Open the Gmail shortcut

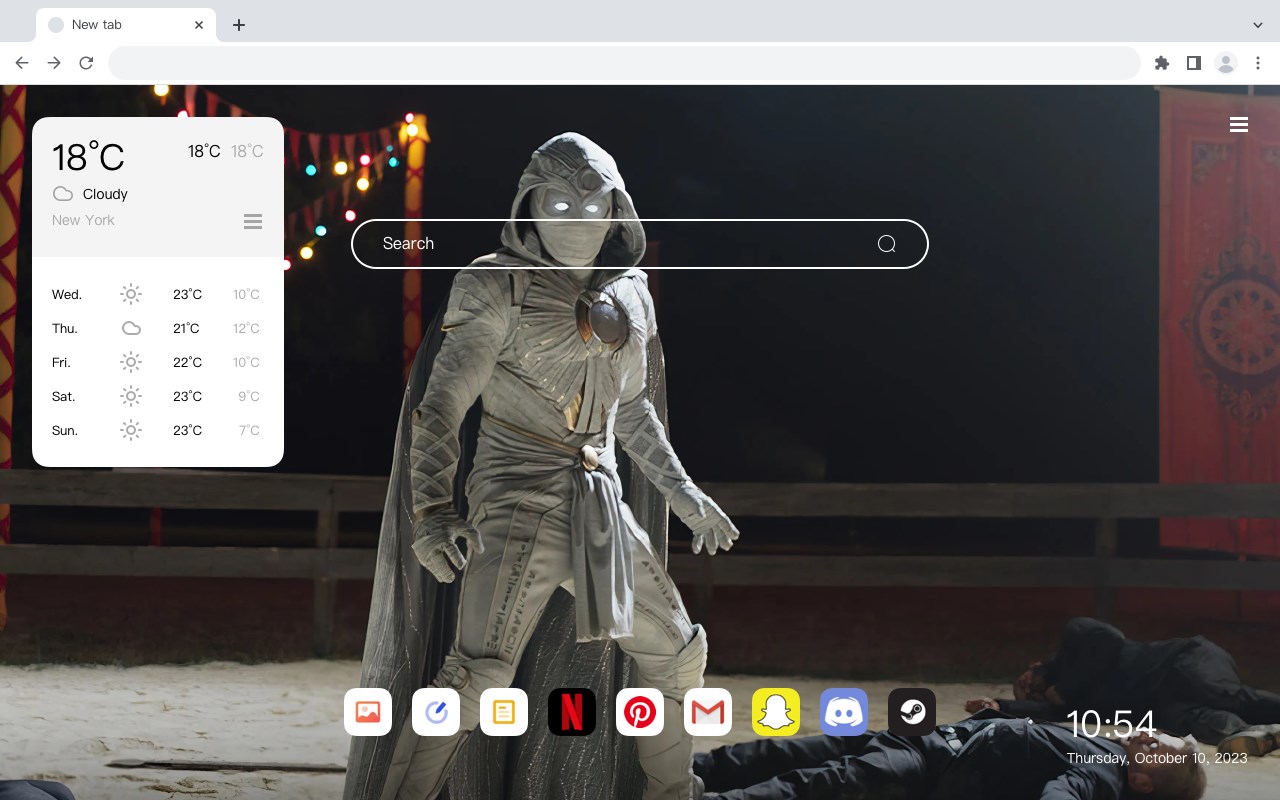click(x=708, y=712)
